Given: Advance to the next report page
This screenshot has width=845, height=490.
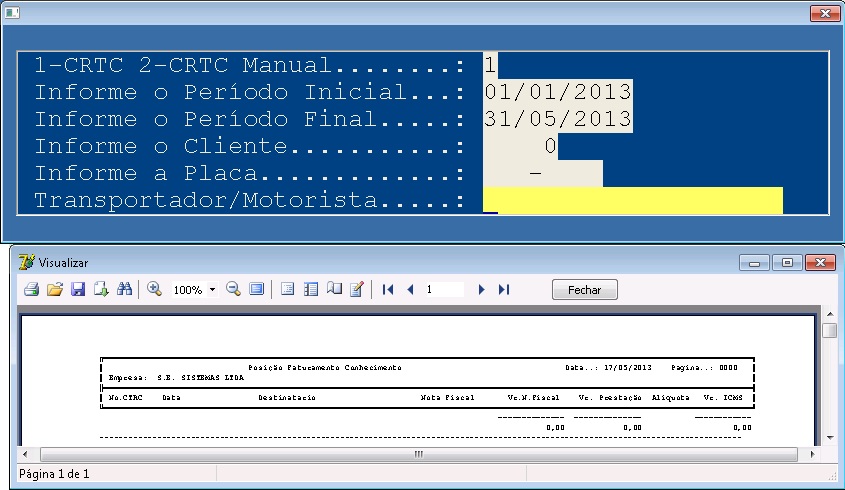Looking at the screenshot, I should pos(481,289).
